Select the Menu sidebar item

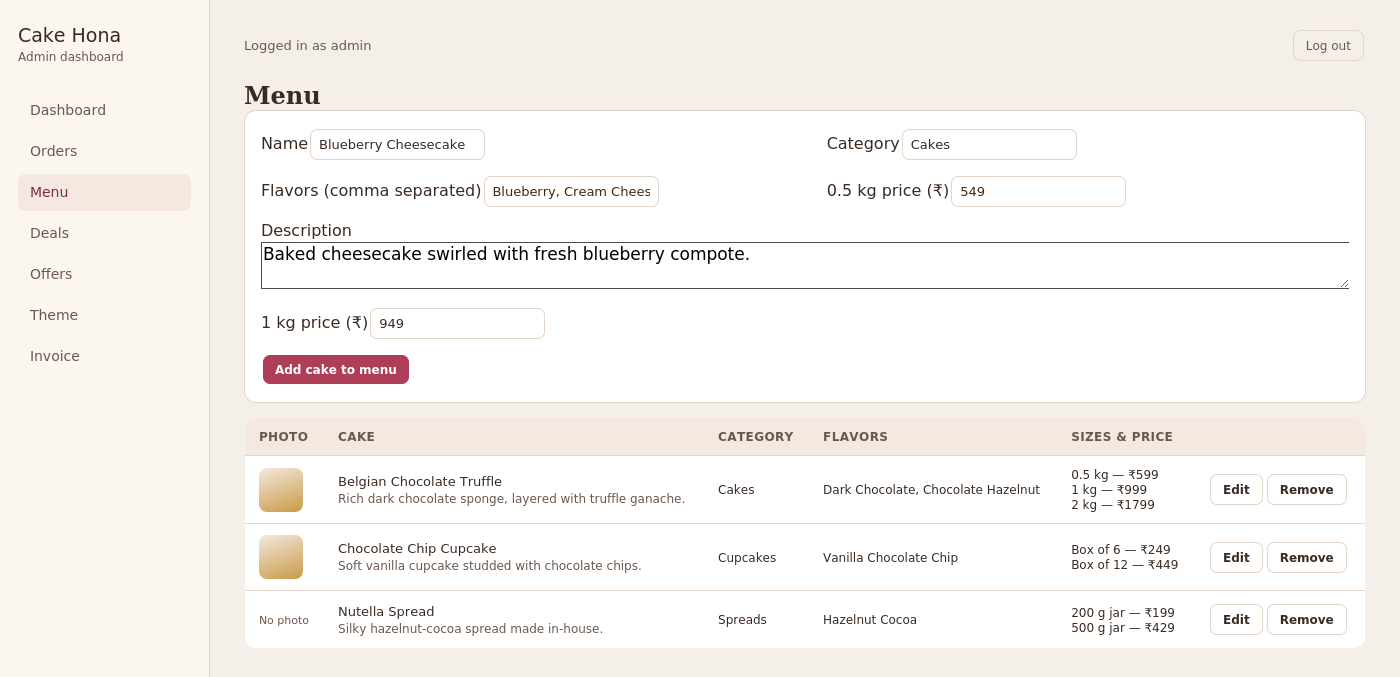click(104, 192)
